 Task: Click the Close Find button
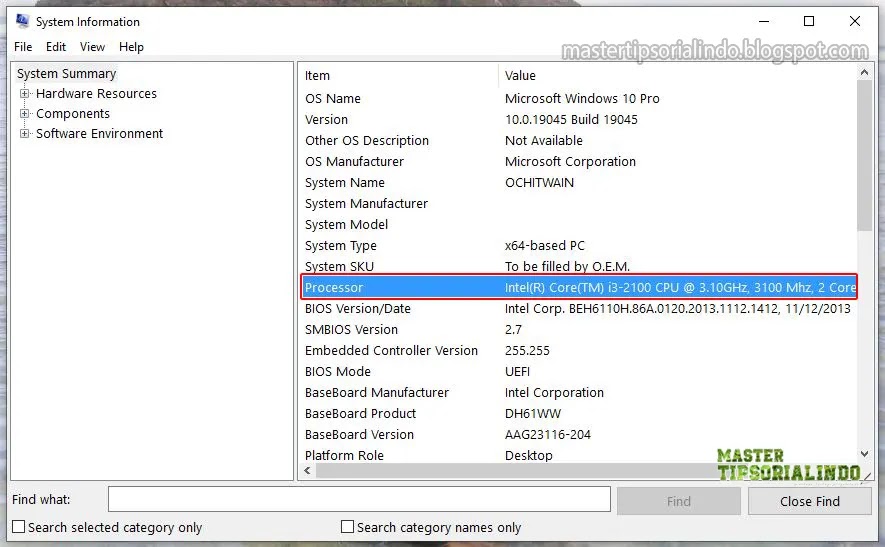tap(809, 501)
